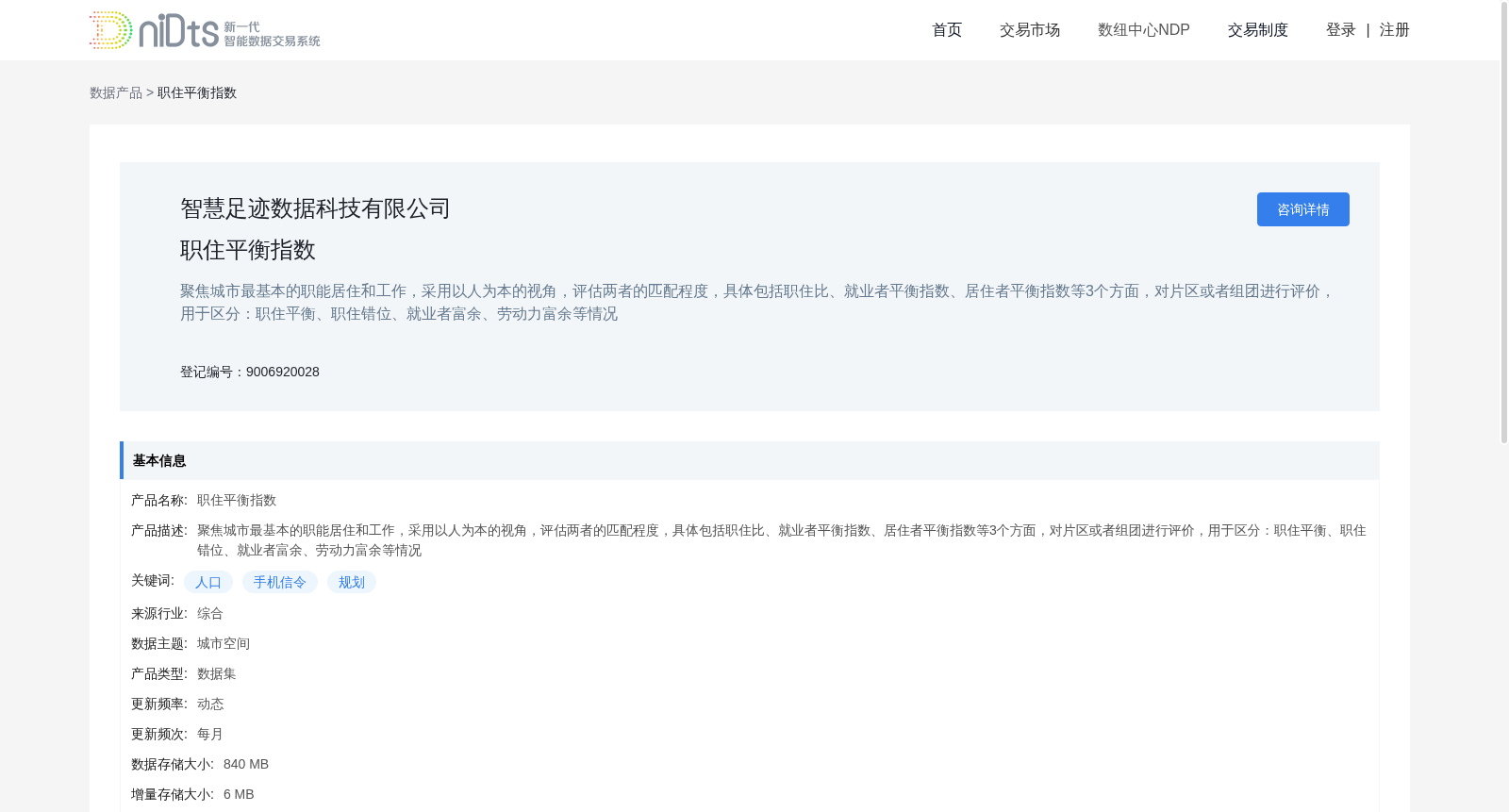Image resolution: width=1509 pixels, height=812 pixels.
Task: Click the 登录 link
Action: click(1340, 30)
